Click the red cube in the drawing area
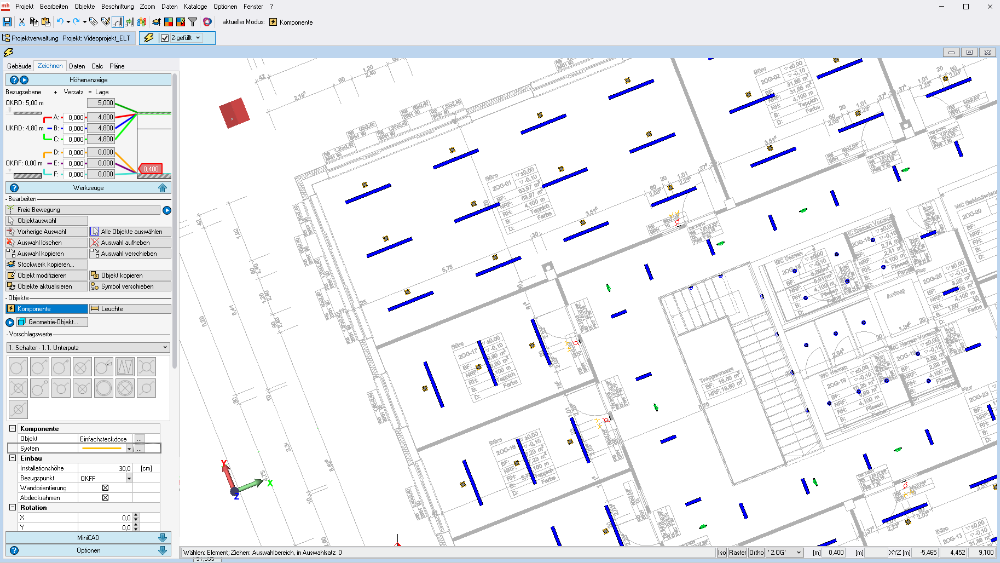Viewport: 1000px width, 563px height. click(x=233, y=113)
